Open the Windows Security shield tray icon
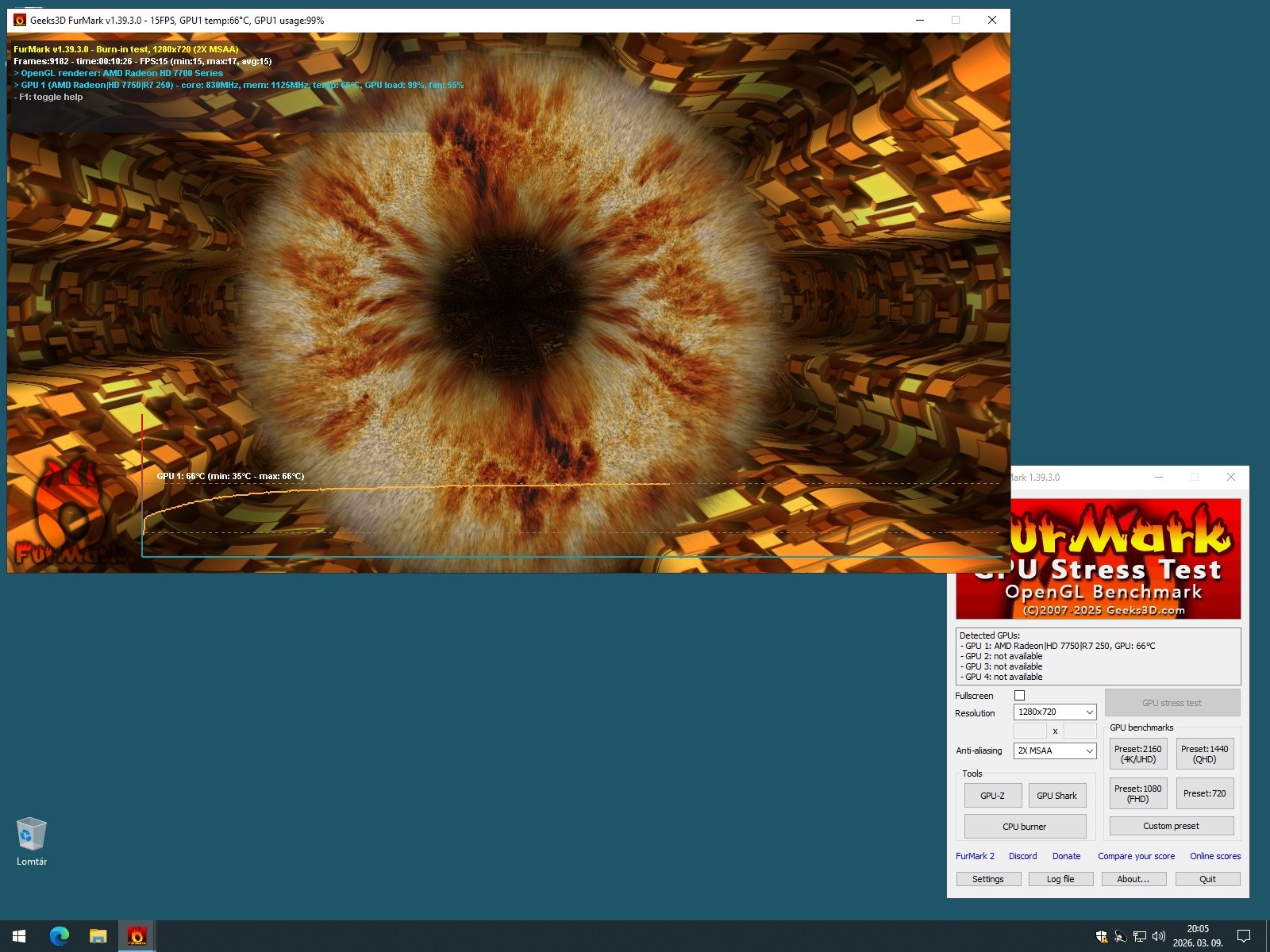The height and width of the screenshot is (952, 1270). pyautogui.click(x=1102, y=936)
